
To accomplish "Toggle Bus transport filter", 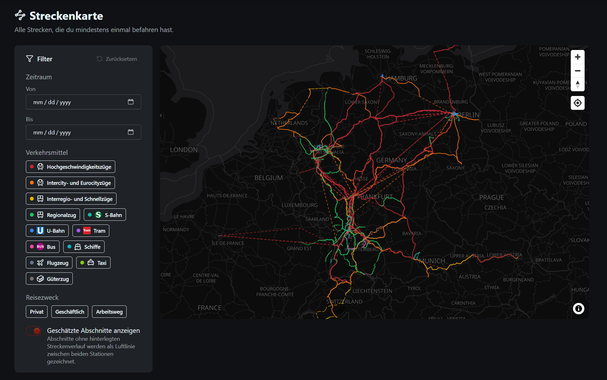I will pos(42,246).
